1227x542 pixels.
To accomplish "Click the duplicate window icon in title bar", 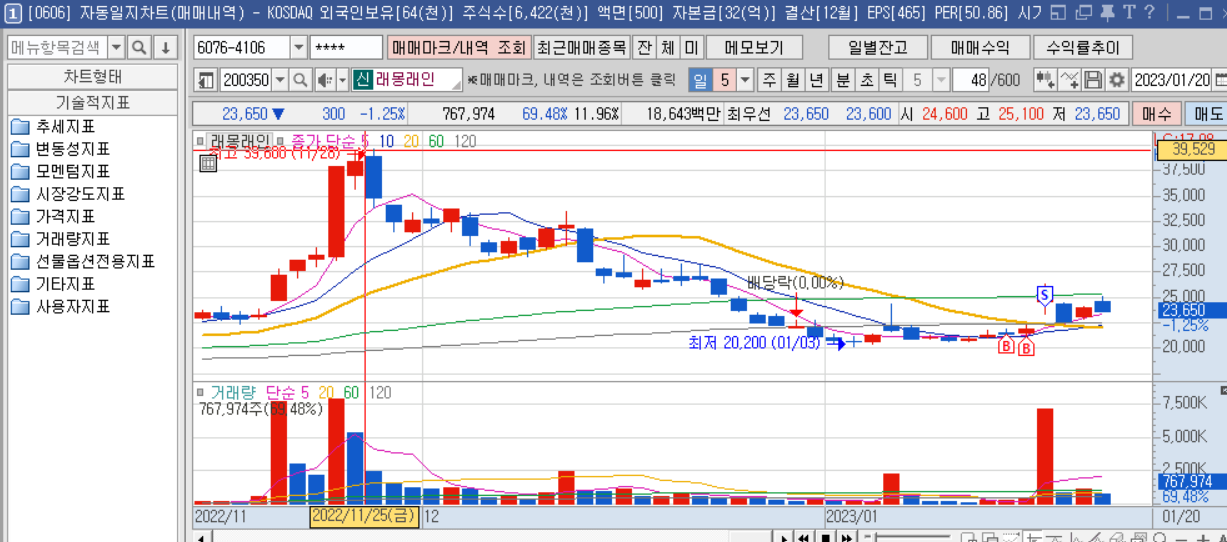I will click(1086, 12).
